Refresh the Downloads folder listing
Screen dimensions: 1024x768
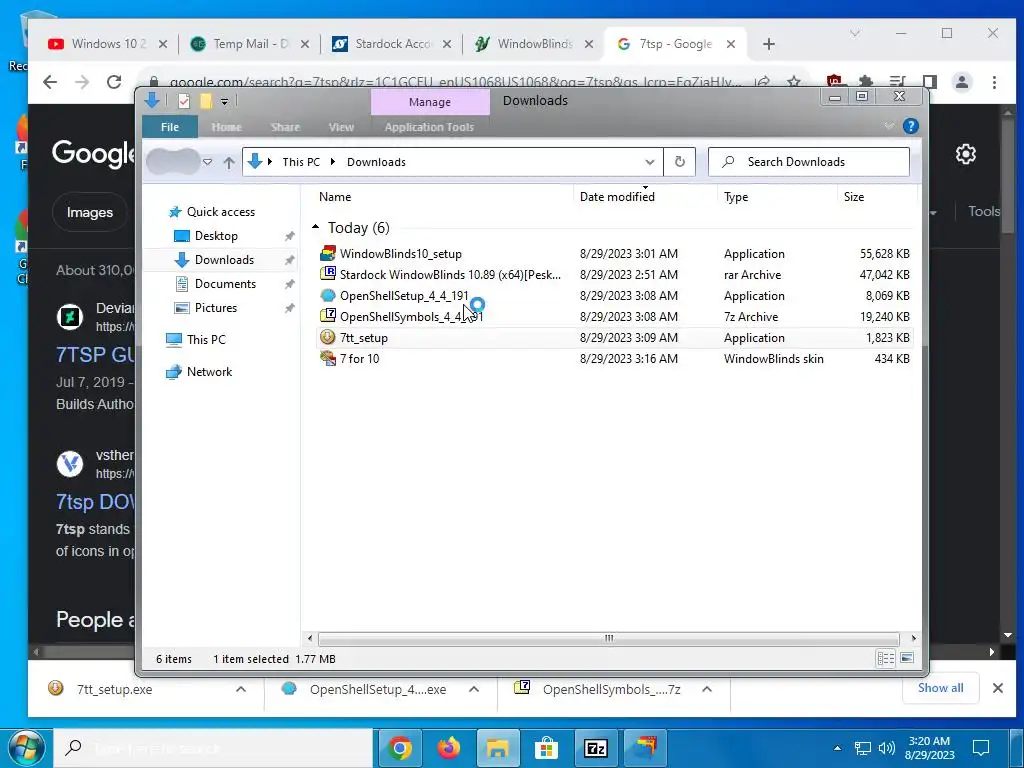[x=680, y=162]
